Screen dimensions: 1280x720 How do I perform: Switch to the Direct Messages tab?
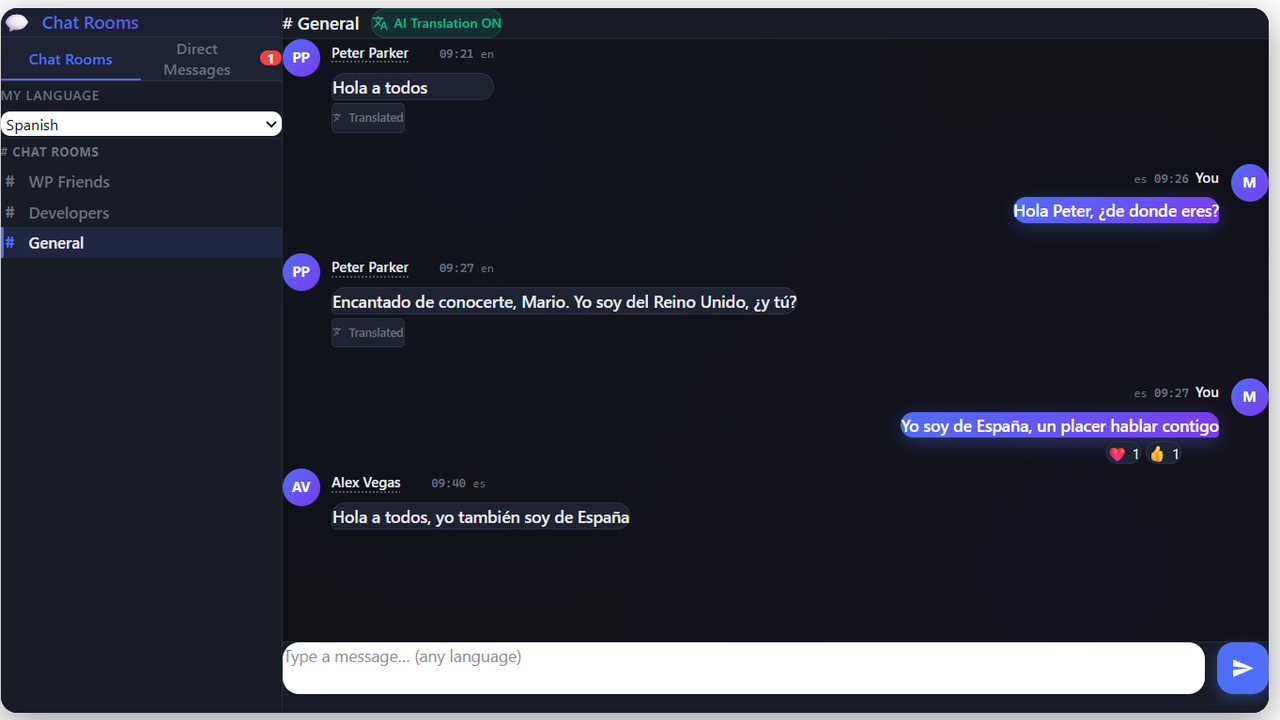197,59
